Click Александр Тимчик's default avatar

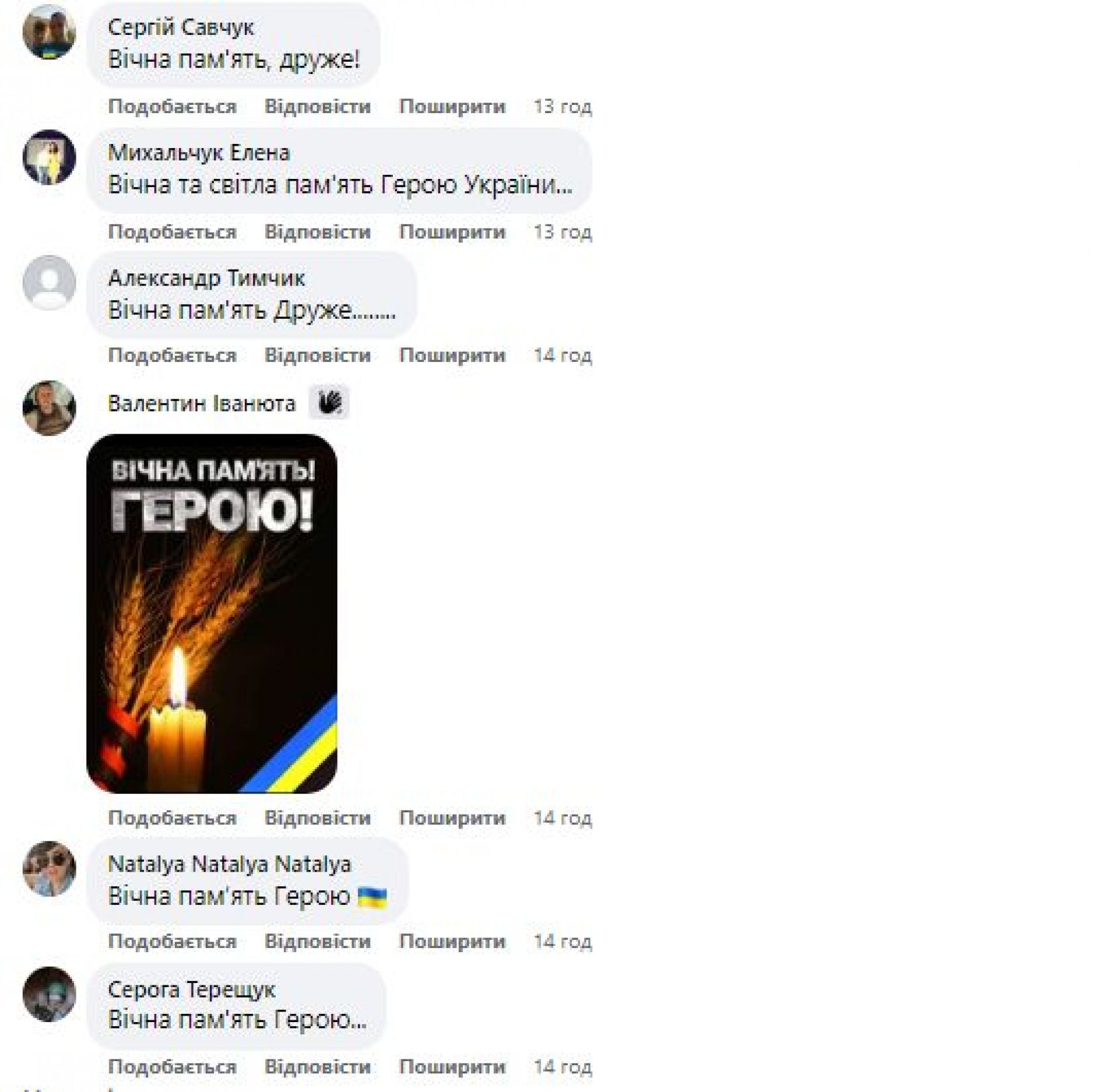[49, 283]
